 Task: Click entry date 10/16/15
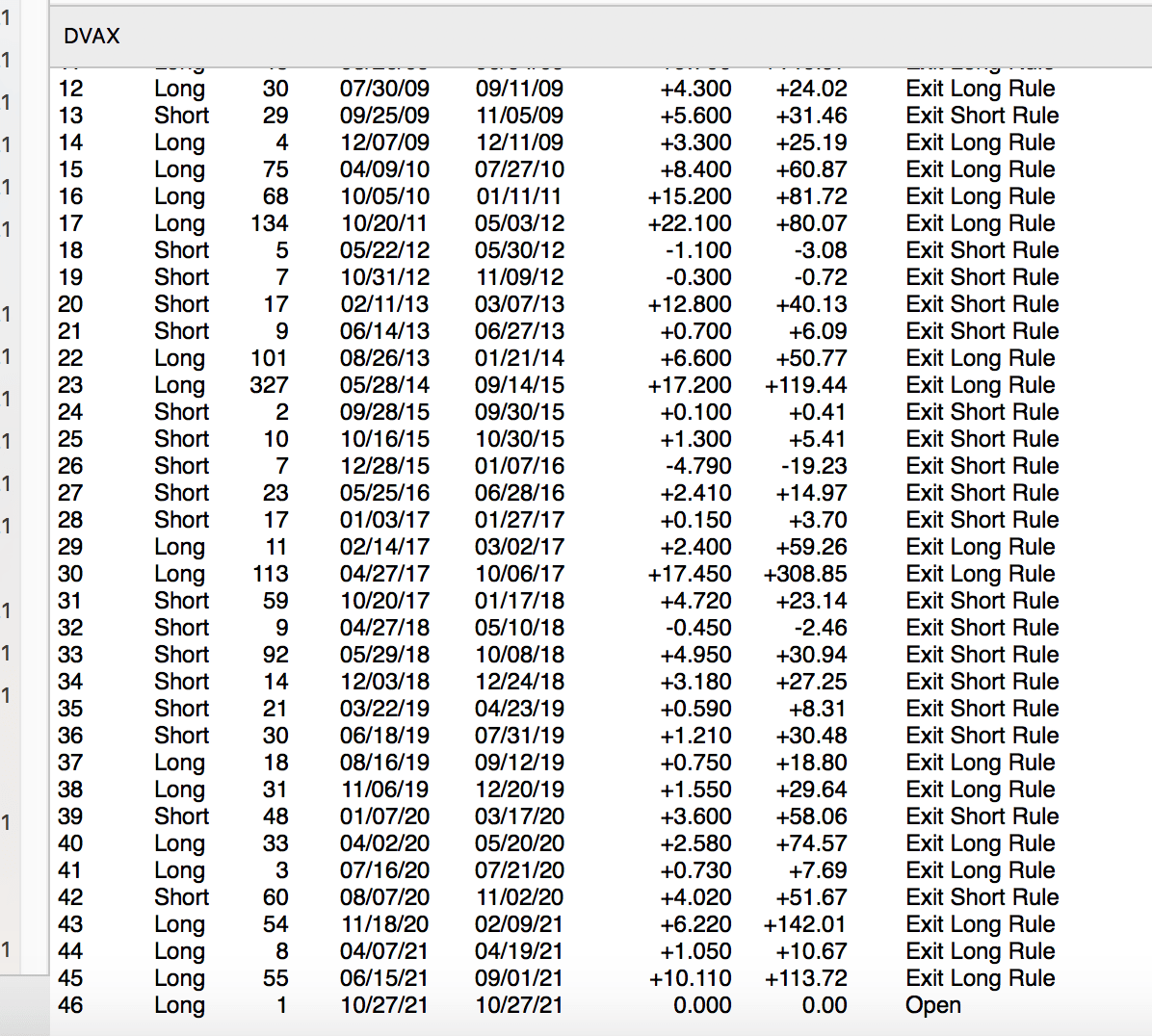[384, 439]
